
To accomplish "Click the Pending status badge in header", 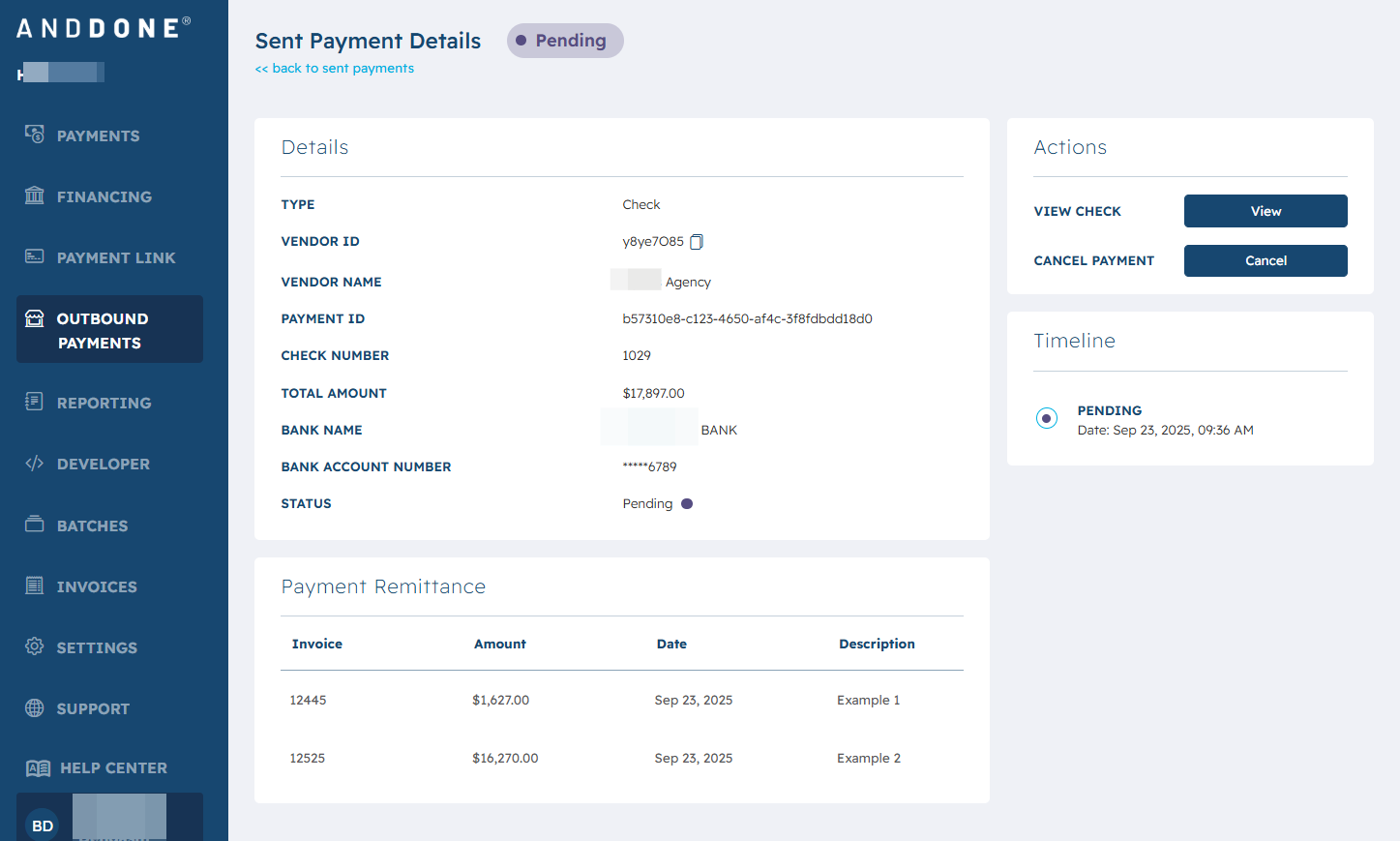I will click(565, 41).
